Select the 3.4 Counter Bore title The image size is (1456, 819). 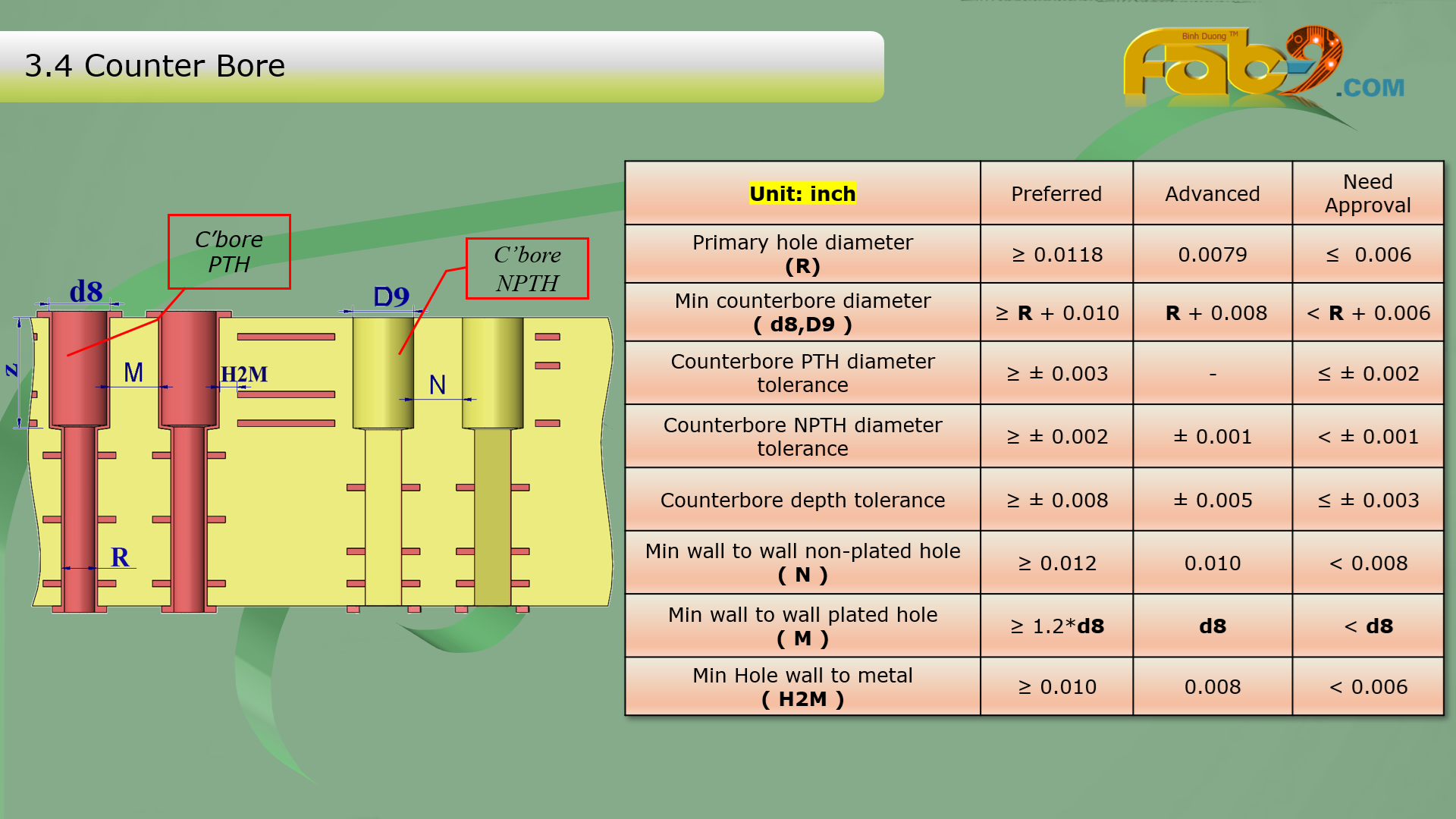point(155,66)
